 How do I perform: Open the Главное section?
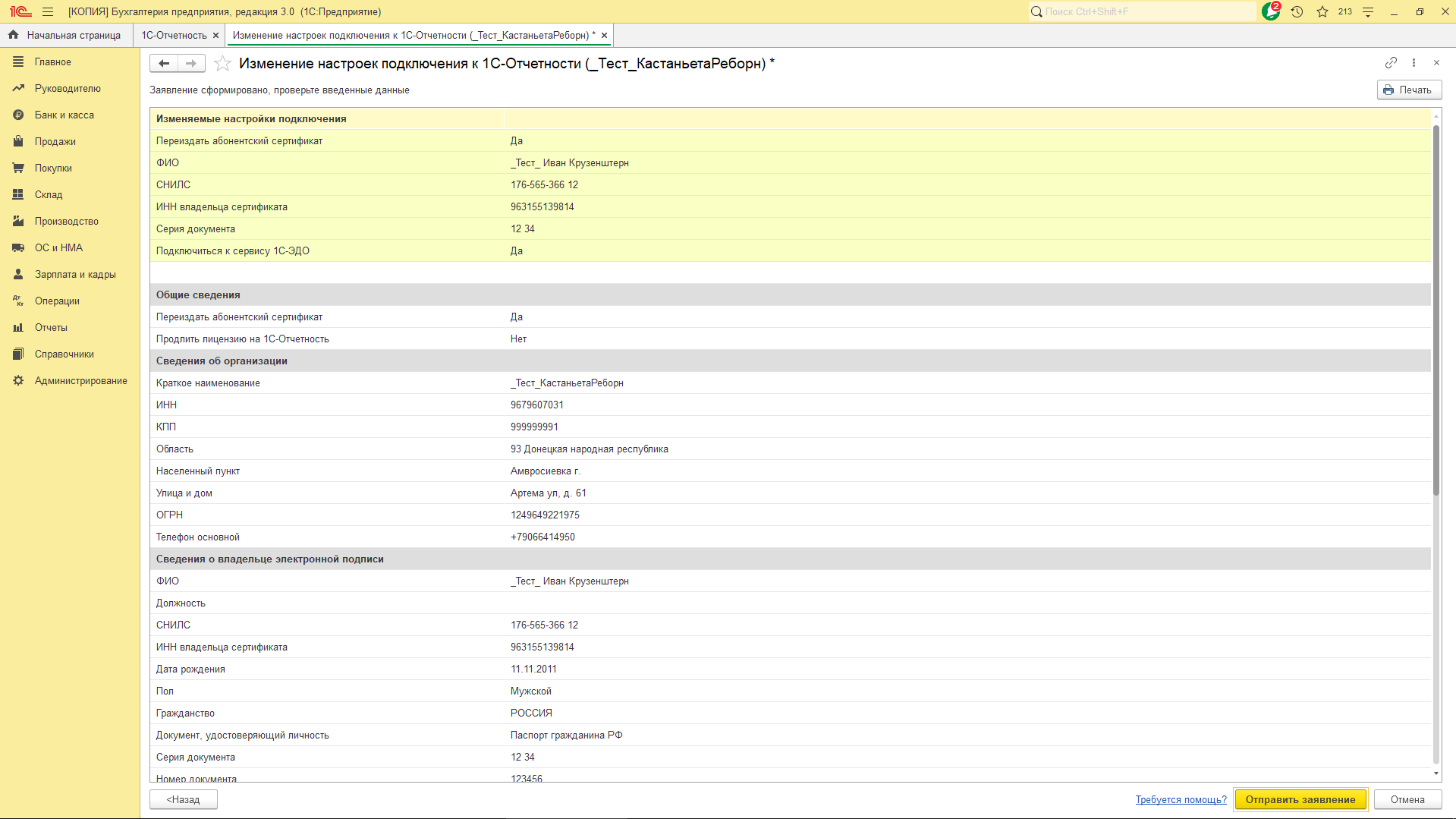53,61
